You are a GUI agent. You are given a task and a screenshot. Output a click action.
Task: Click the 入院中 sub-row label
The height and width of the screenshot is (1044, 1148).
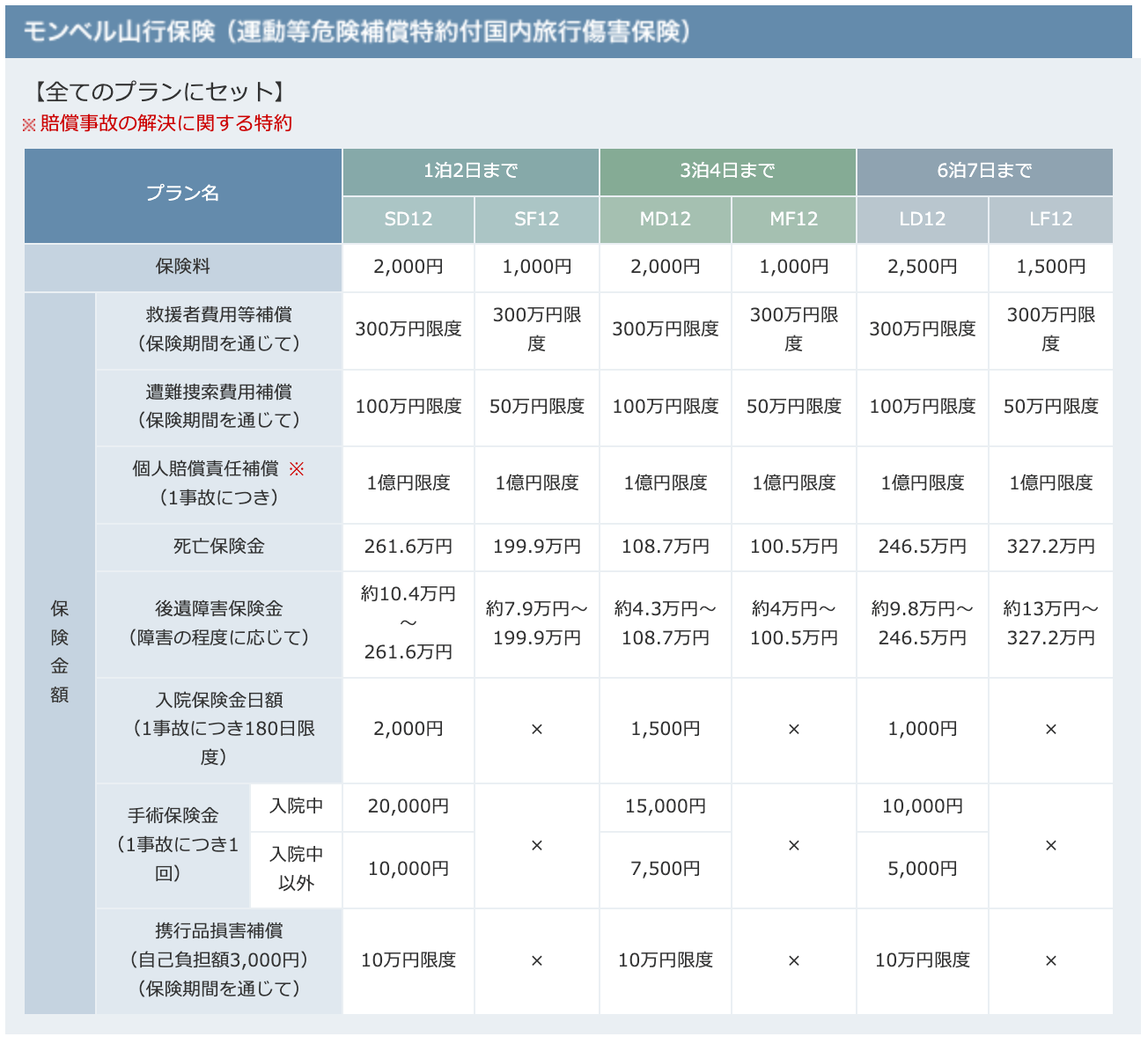coord(297,806)
